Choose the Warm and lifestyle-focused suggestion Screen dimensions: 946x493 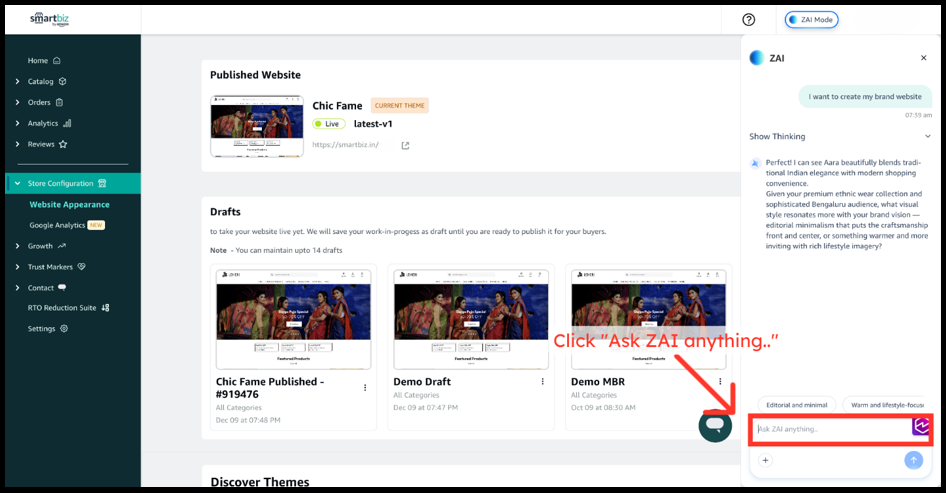(887, 405)
